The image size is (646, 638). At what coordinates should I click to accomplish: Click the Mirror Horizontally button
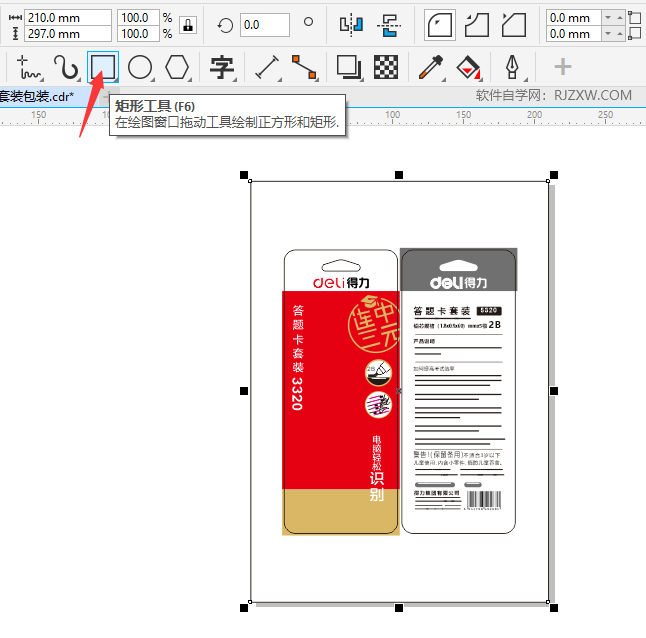point(350,24)
